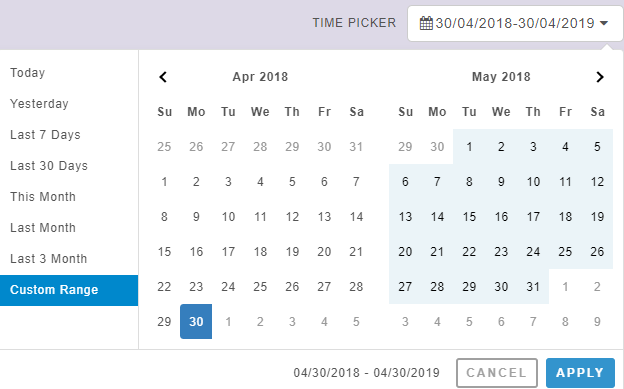
Task: Cancel the date selection
Action: click(x=497, y=373)
